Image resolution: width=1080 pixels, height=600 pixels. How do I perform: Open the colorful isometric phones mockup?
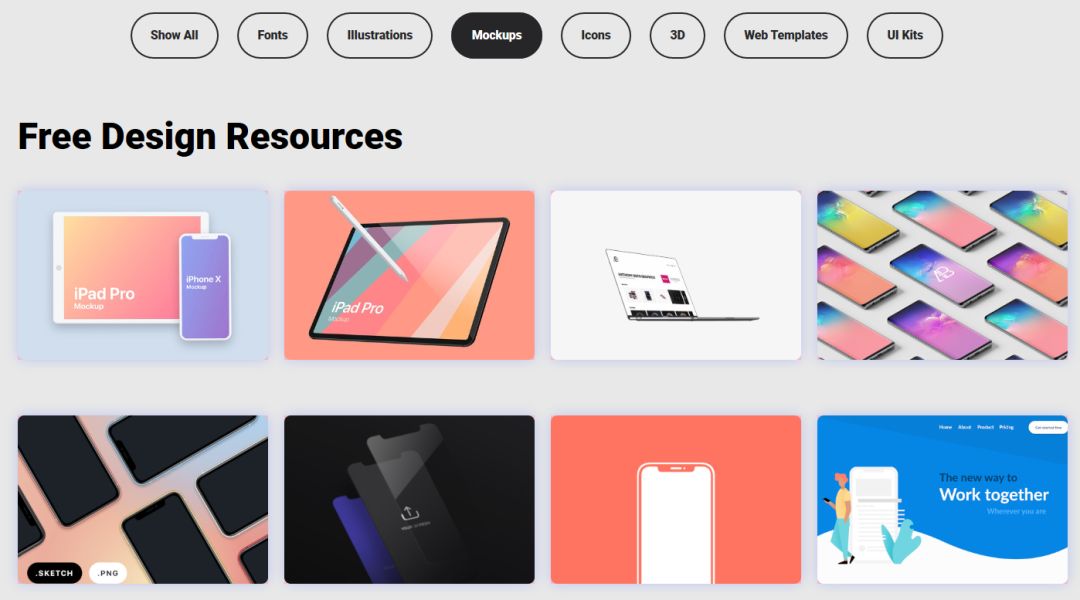click(x=942, y=276)
